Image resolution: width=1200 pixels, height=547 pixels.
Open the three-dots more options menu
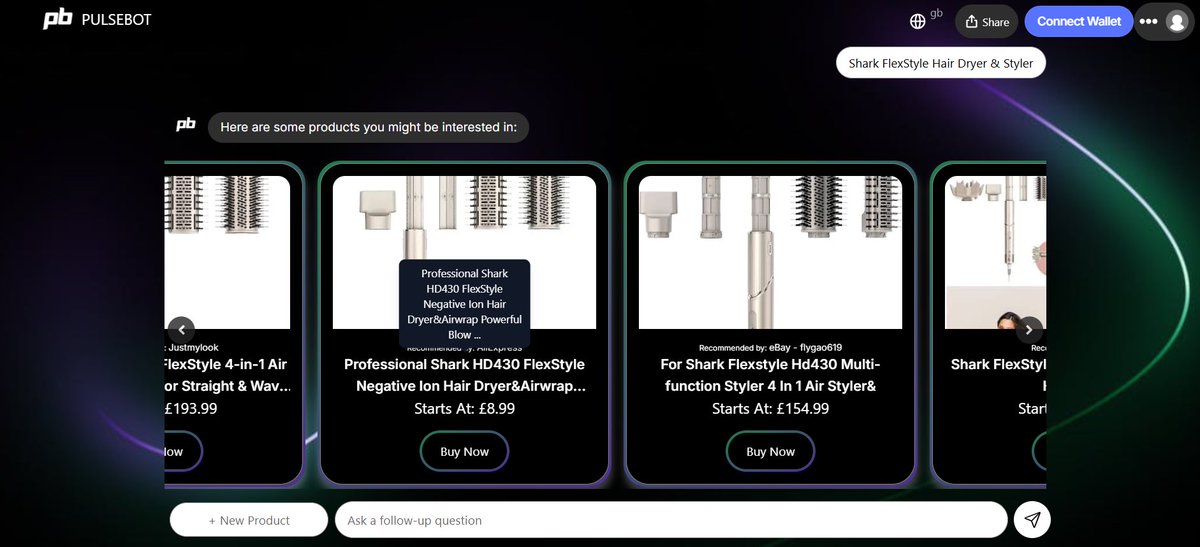[x=1148, y=21]
